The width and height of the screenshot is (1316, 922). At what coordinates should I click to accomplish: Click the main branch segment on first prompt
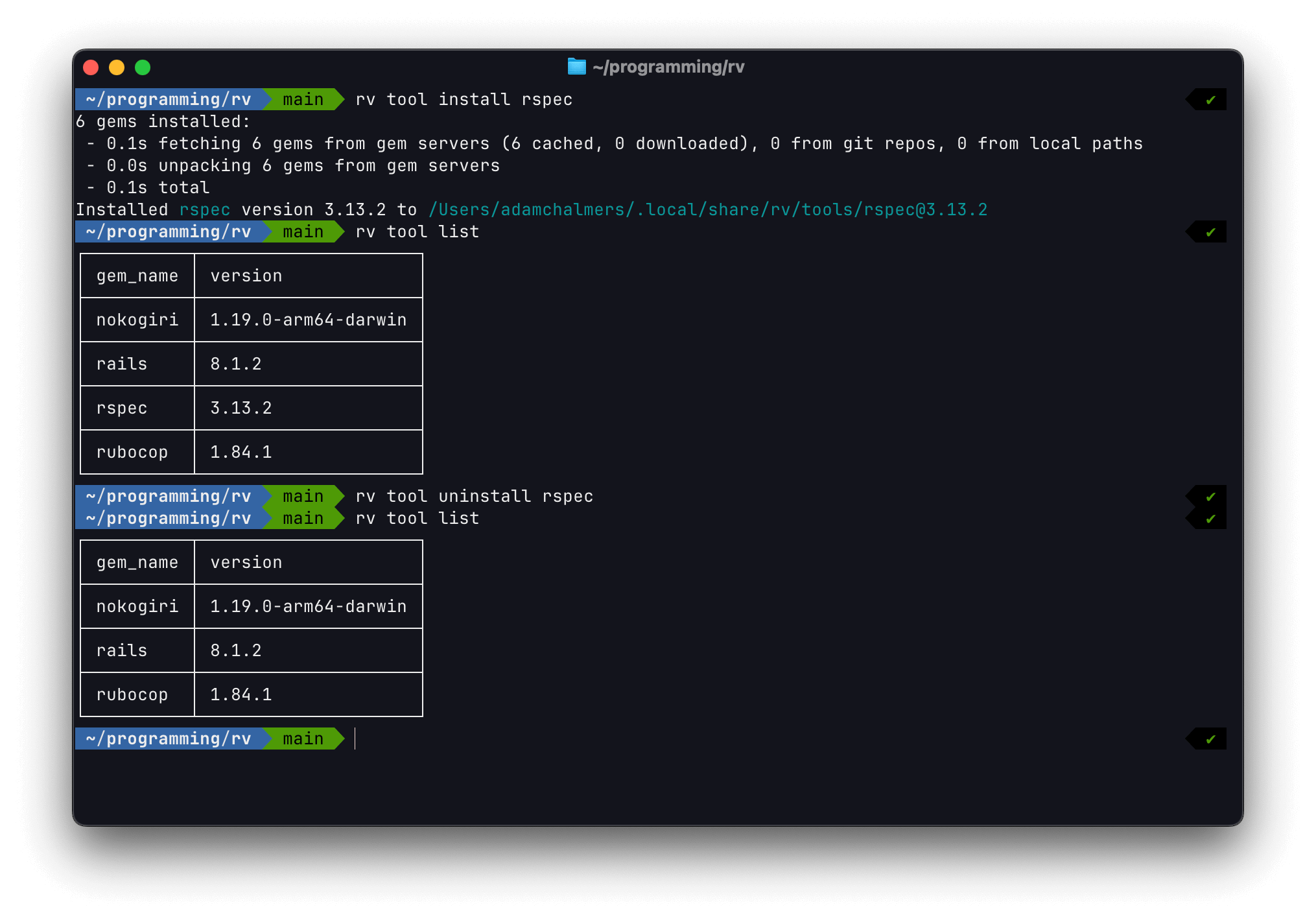pos(303,100)
